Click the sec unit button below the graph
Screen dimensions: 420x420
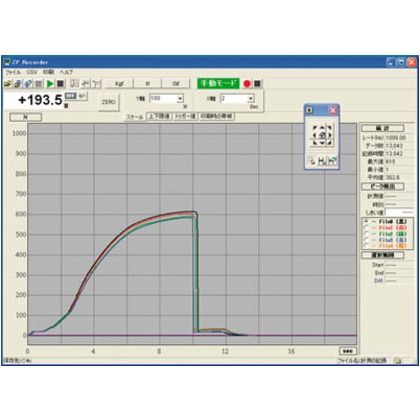pos(347,351)
